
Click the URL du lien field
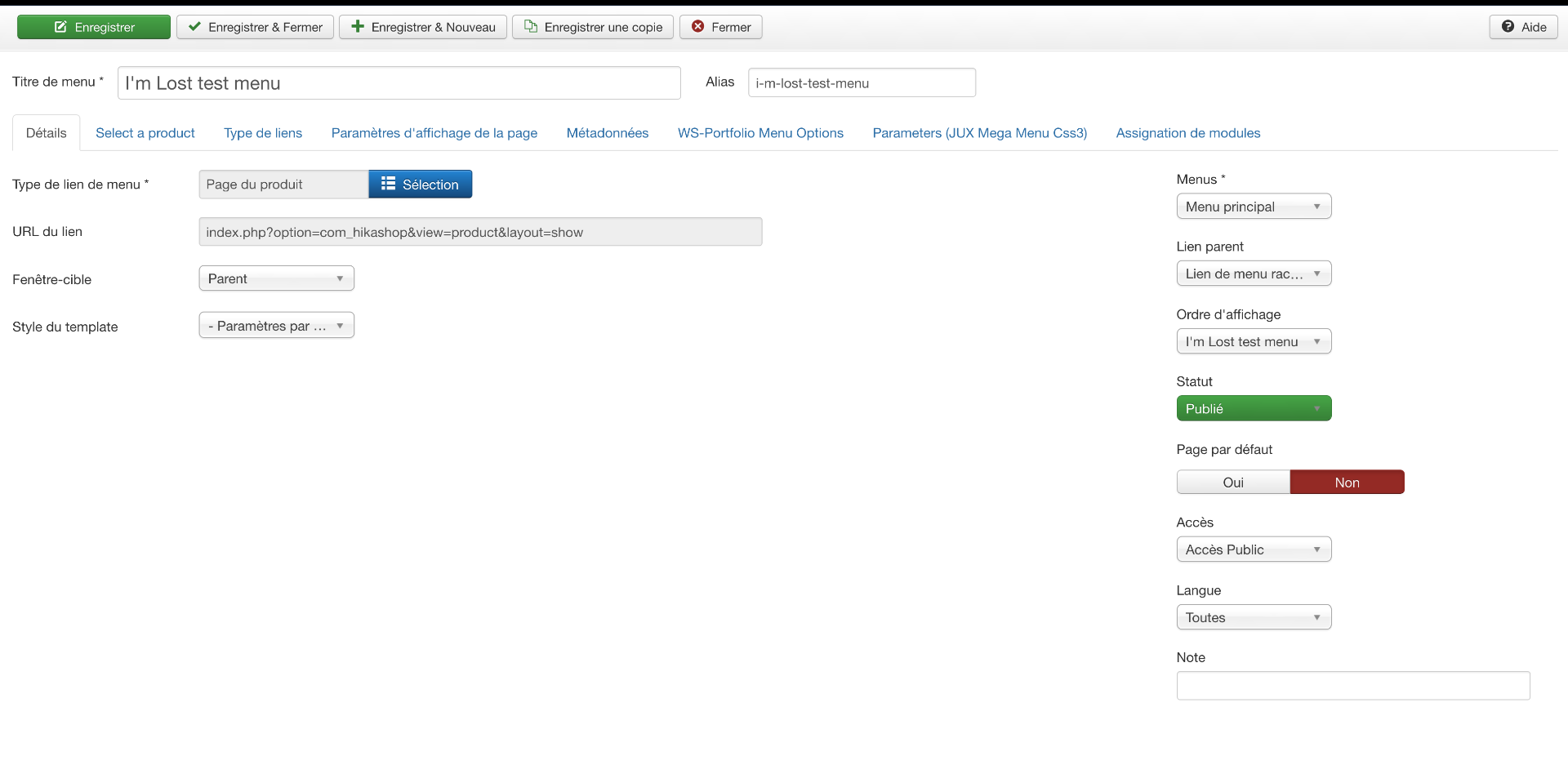point(480,232)
